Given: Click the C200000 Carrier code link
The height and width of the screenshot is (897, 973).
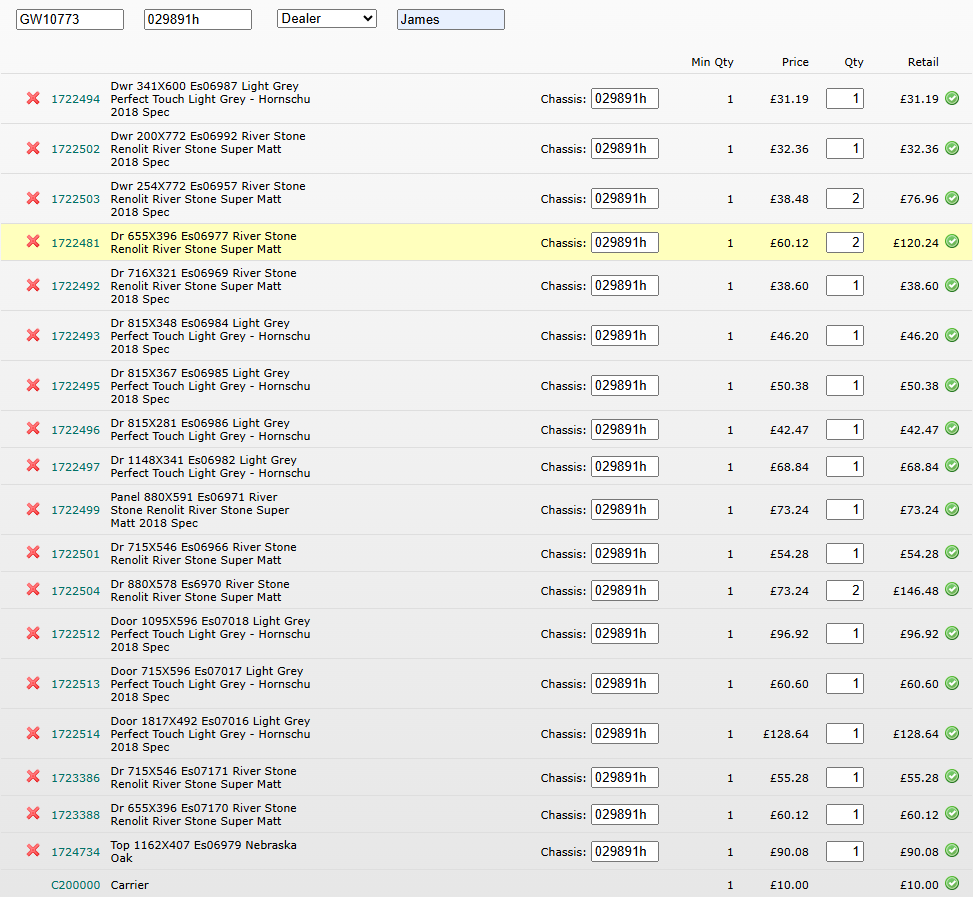Looking at the screenshot, I should click(76, 885).
